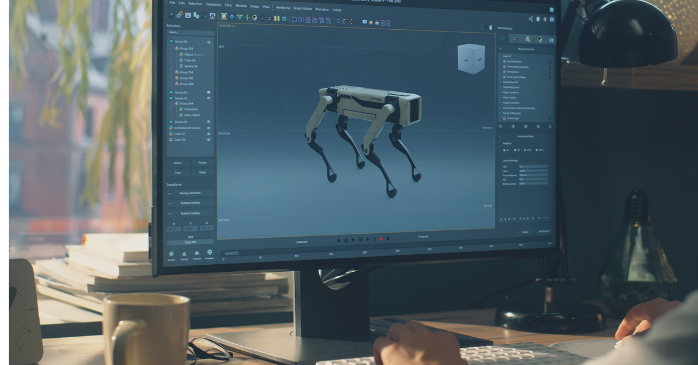This screenshot has height=365, width=698.
Task: Open the orange figure tab in Modifications panel
Action: point(528,39)
